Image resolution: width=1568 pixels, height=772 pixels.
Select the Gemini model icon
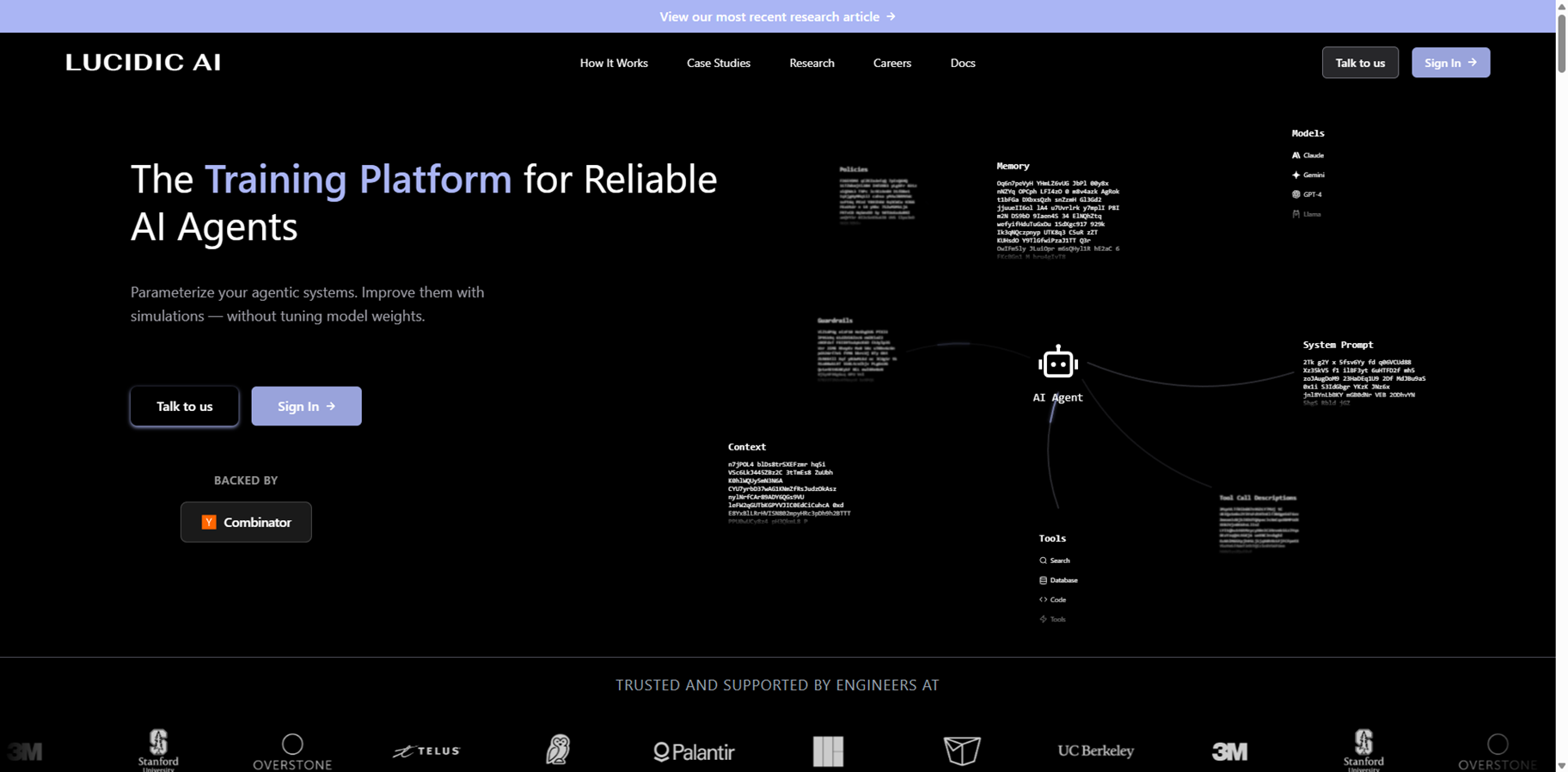point(1295,175)
